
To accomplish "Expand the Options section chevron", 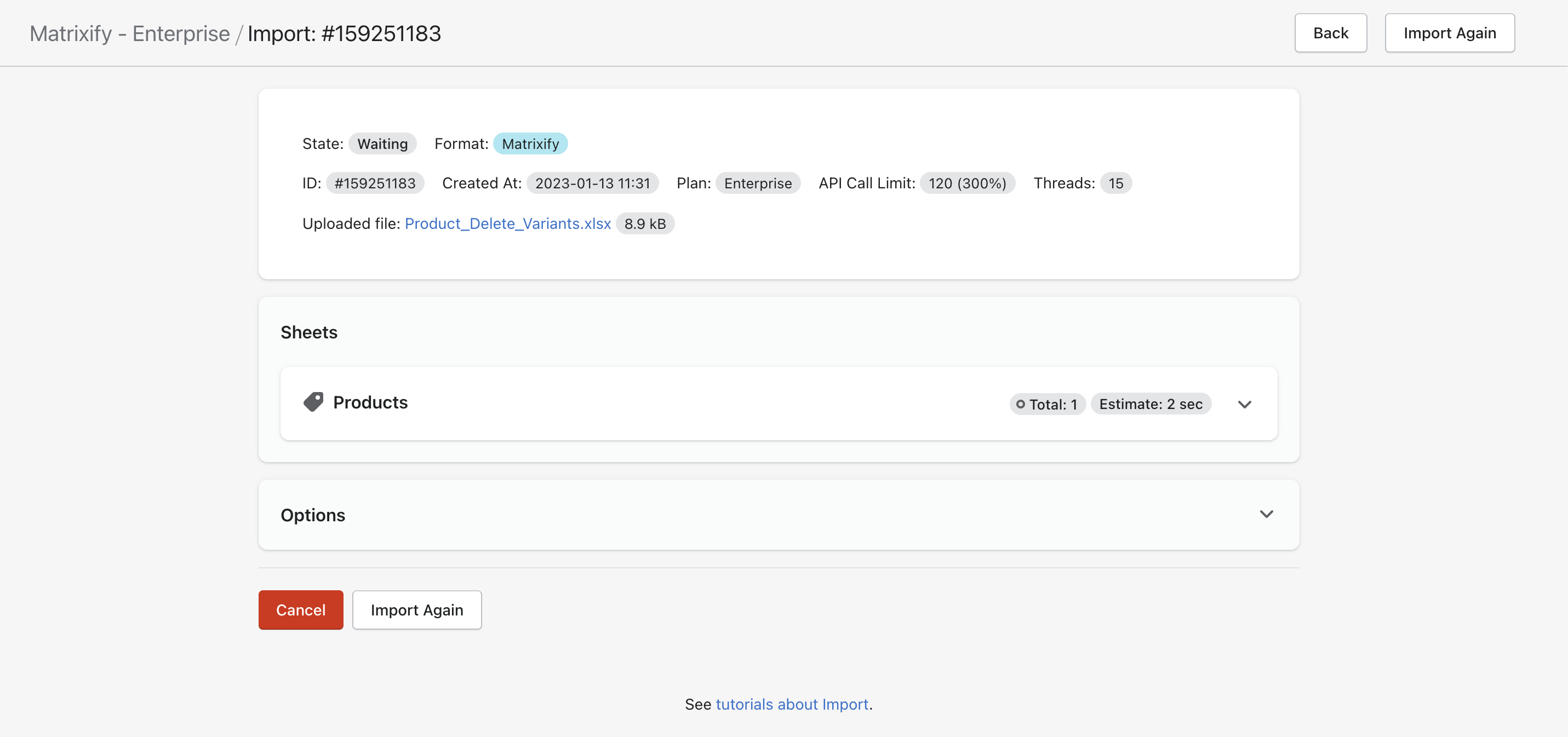I will pos(1266,514).
